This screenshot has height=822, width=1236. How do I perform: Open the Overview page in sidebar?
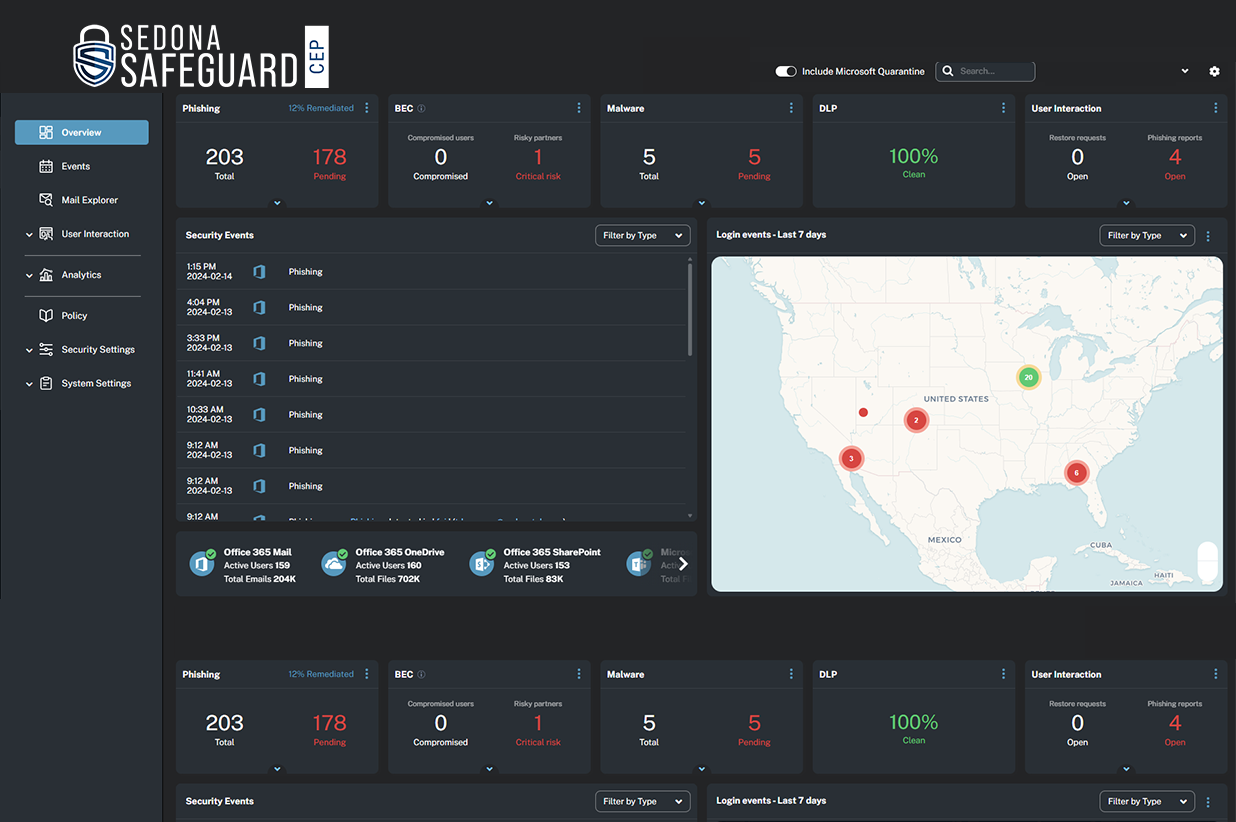tap(81, 132)
